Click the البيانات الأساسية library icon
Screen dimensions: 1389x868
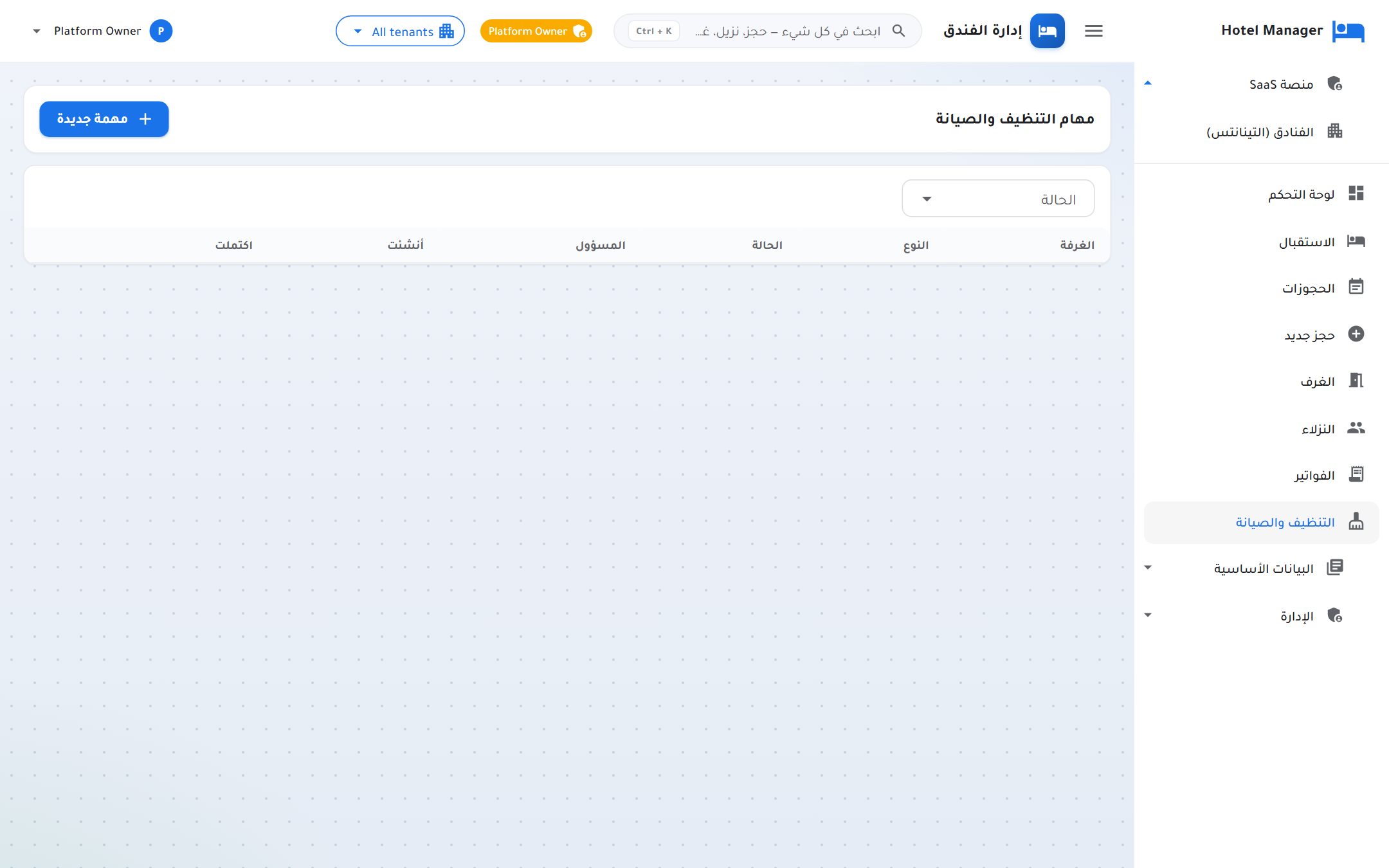(x=1334, y=568)
